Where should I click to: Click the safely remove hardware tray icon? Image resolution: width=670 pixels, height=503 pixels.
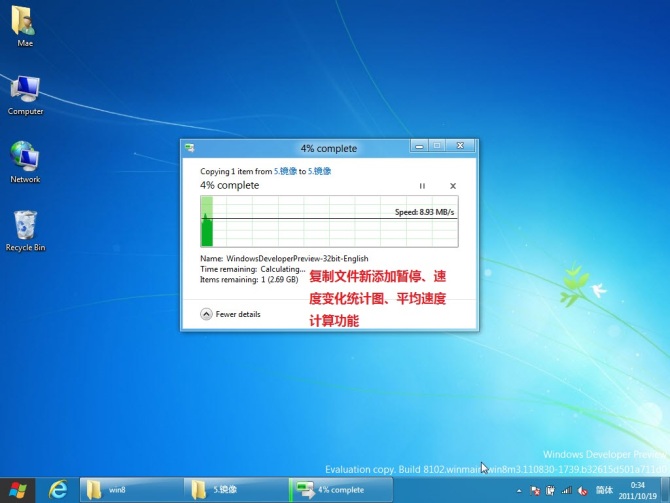[x=550, y=491]
